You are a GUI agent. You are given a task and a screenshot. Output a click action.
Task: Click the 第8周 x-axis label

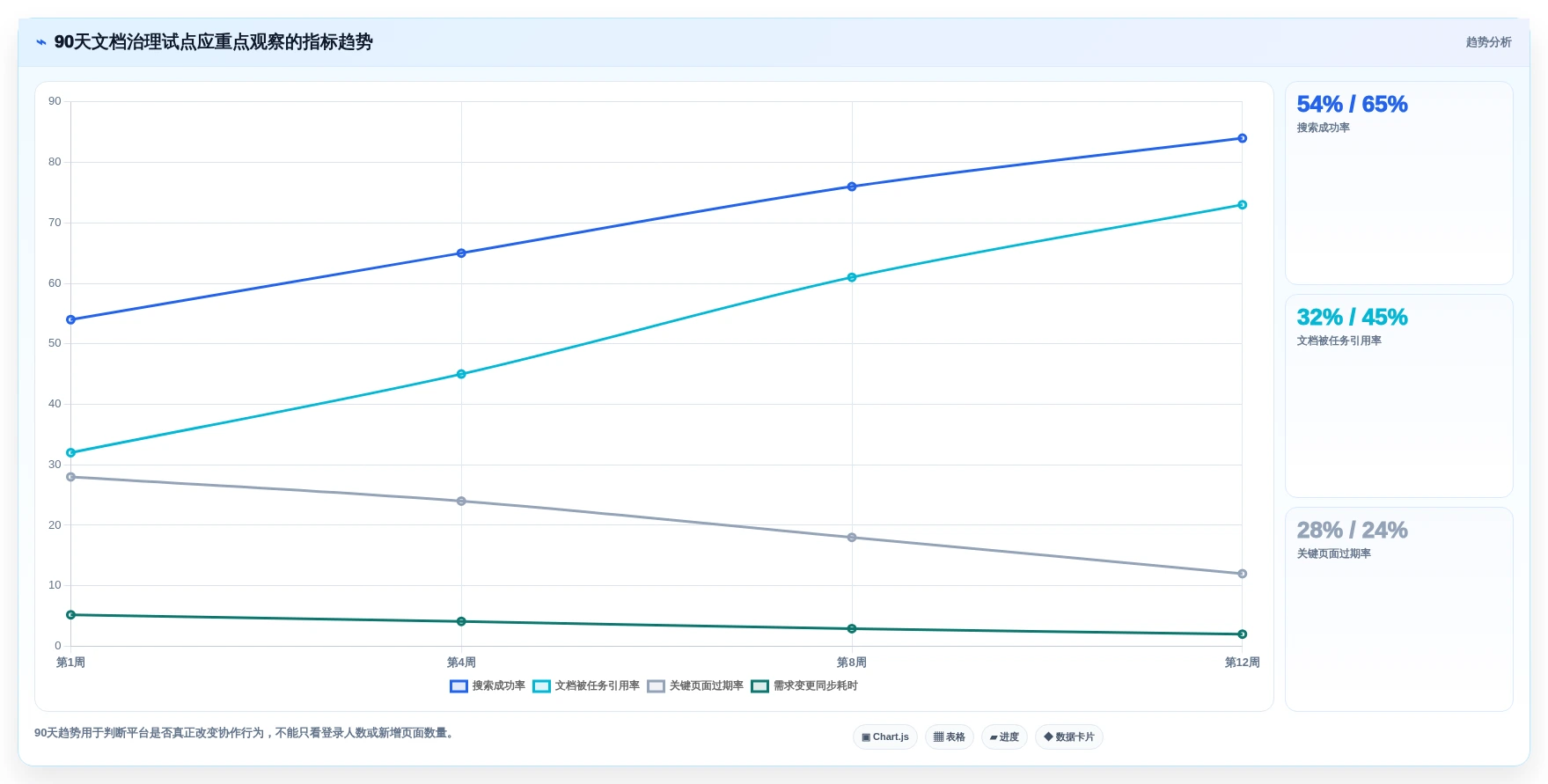click(852, 663)
